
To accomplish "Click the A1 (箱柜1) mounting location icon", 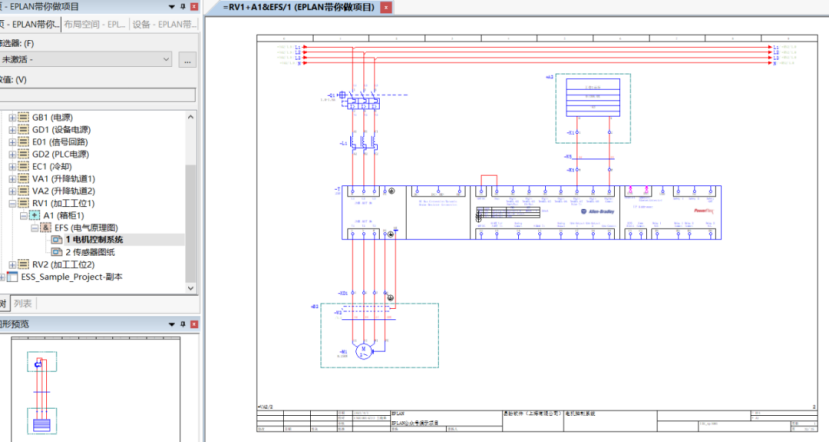I will pos(34,215).
